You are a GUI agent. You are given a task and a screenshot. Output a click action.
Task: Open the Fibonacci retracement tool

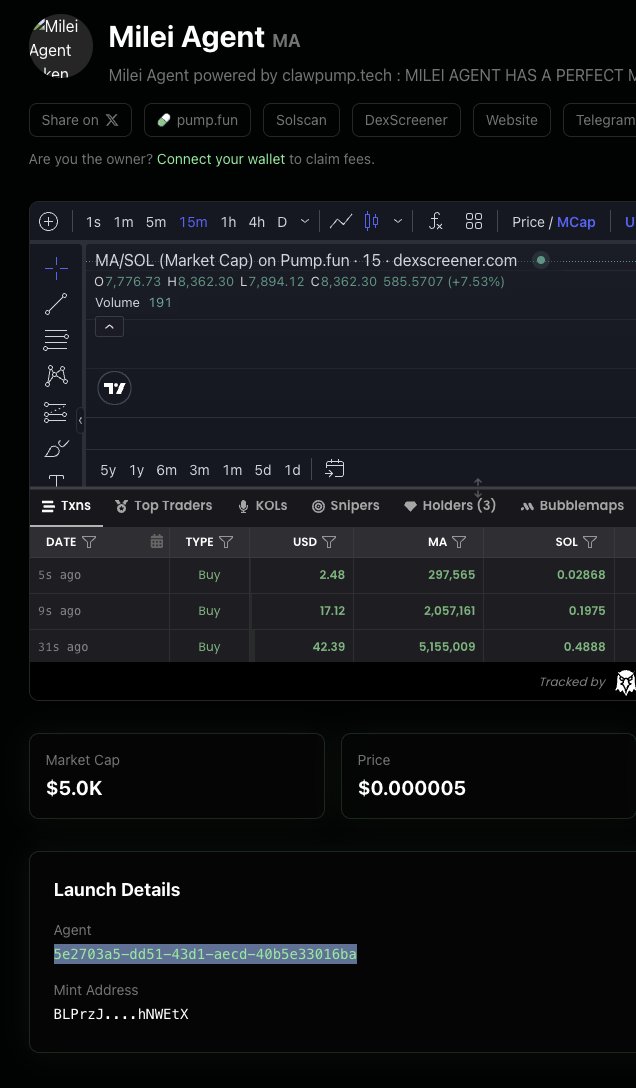pos(56,340)
